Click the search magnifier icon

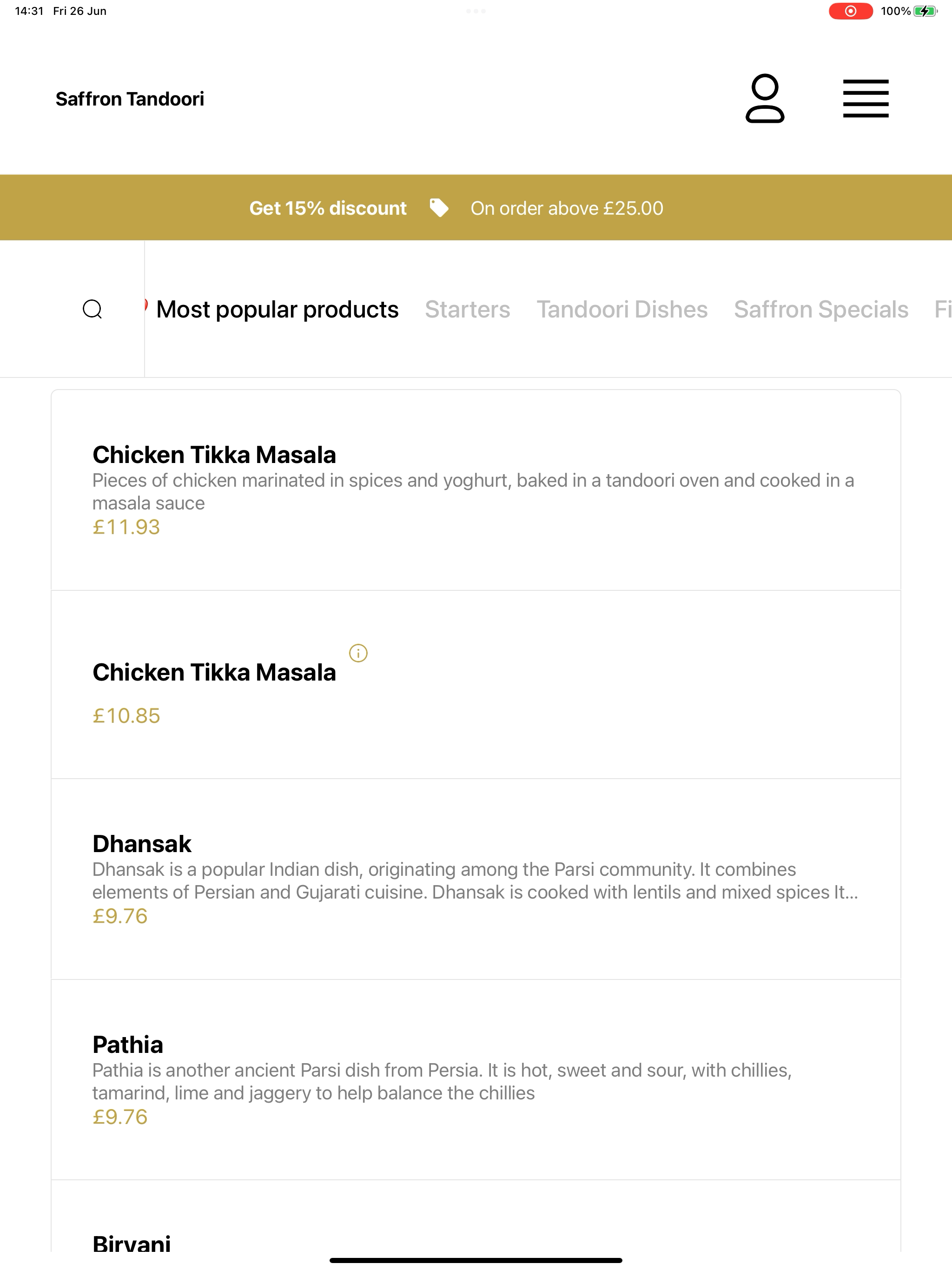(93, 309)
